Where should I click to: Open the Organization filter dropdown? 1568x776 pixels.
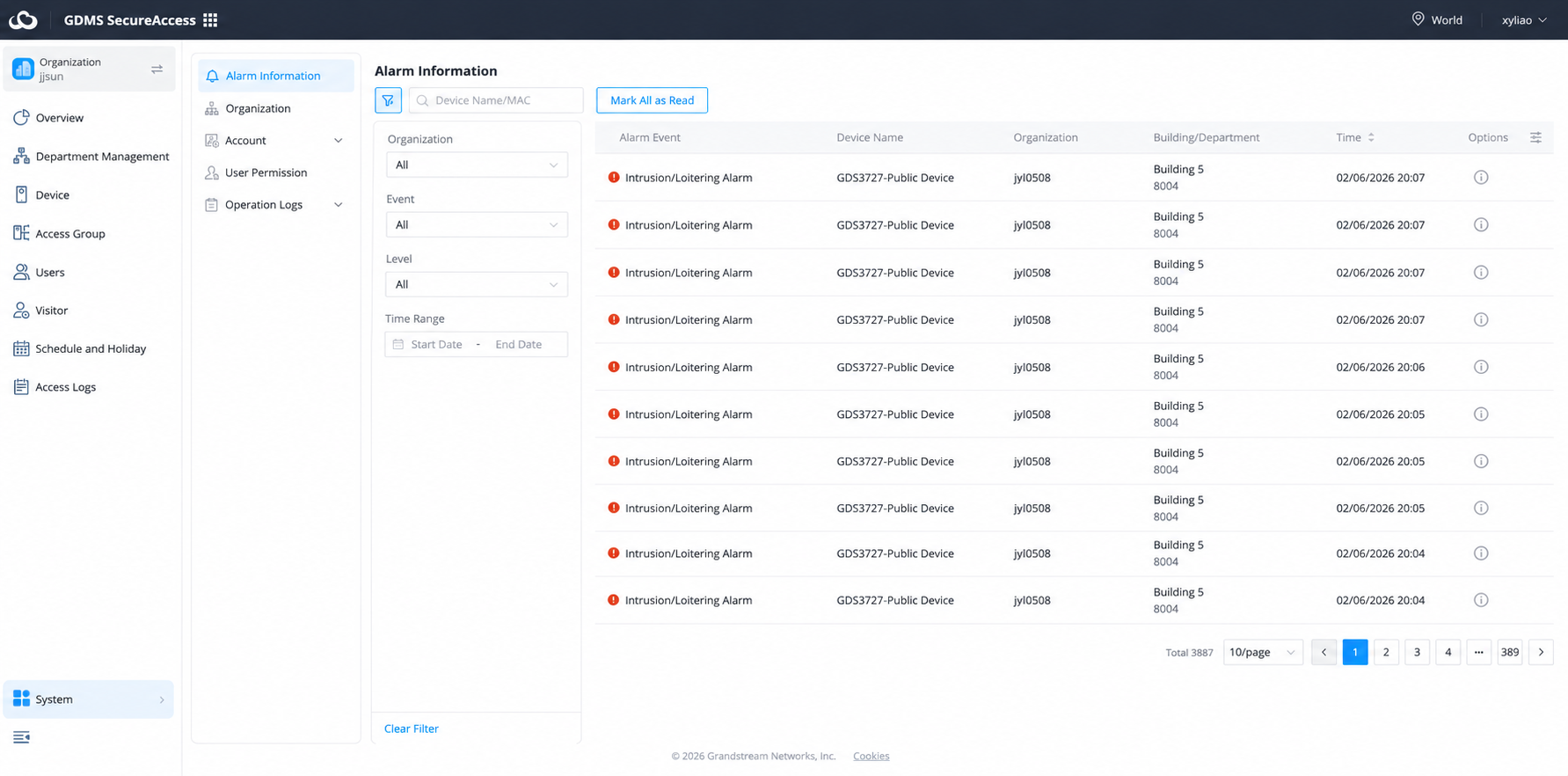(477, 165)
